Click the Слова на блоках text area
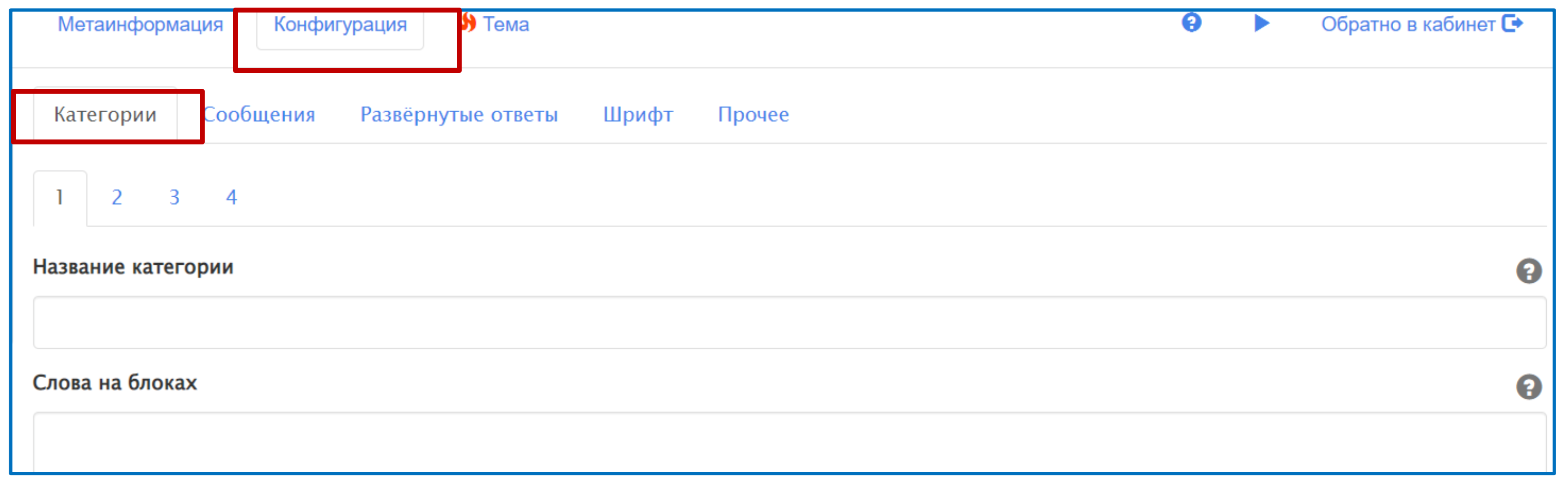The height and width of the screenshot is (486, 1568). 789,442
